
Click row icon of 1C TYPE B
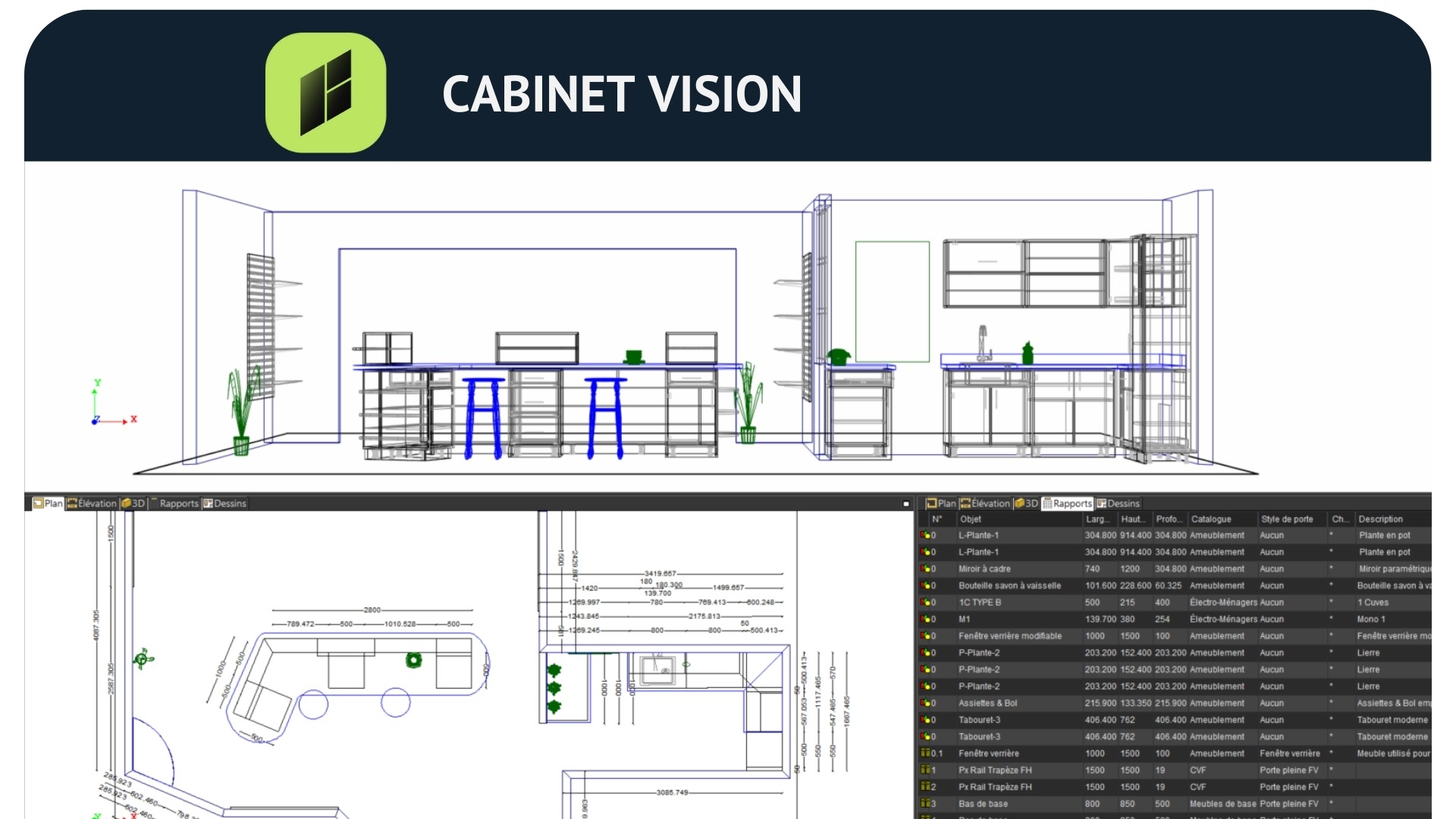(x=925, y=602)
